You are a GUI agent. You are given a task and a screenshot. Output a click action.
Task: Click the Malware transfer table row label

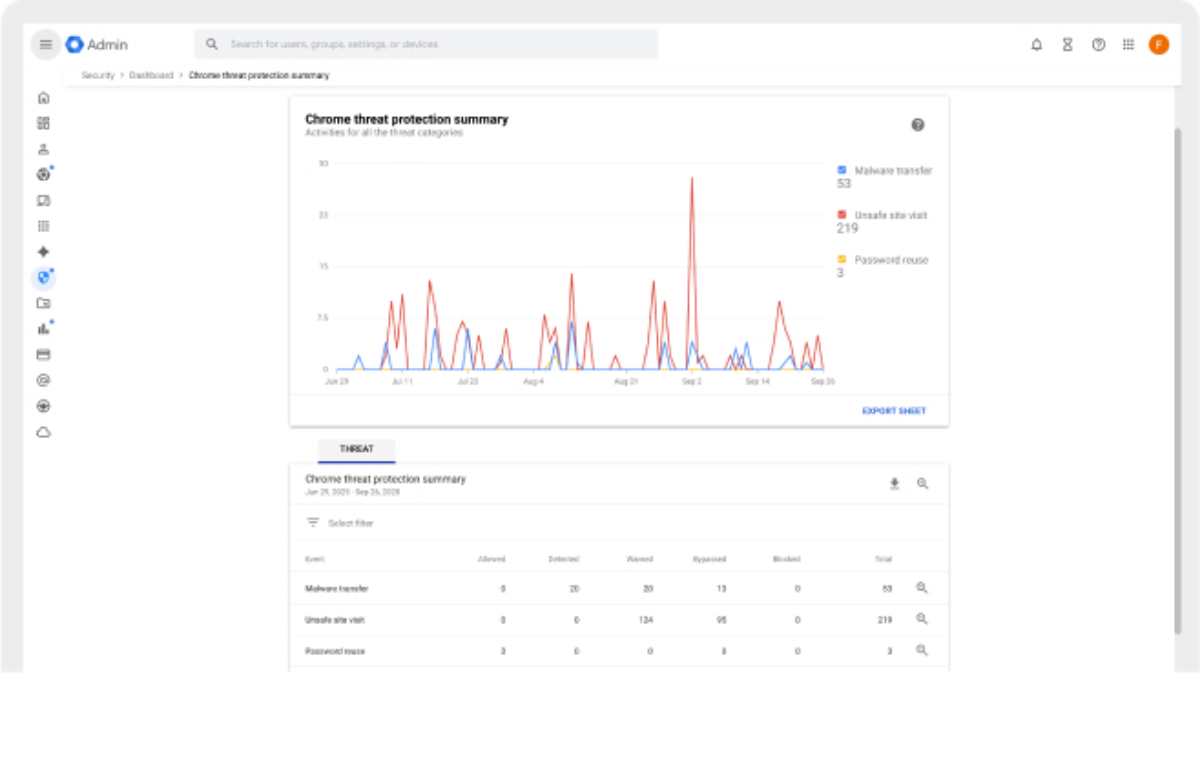pyautogui.click(x=337, y=589)
